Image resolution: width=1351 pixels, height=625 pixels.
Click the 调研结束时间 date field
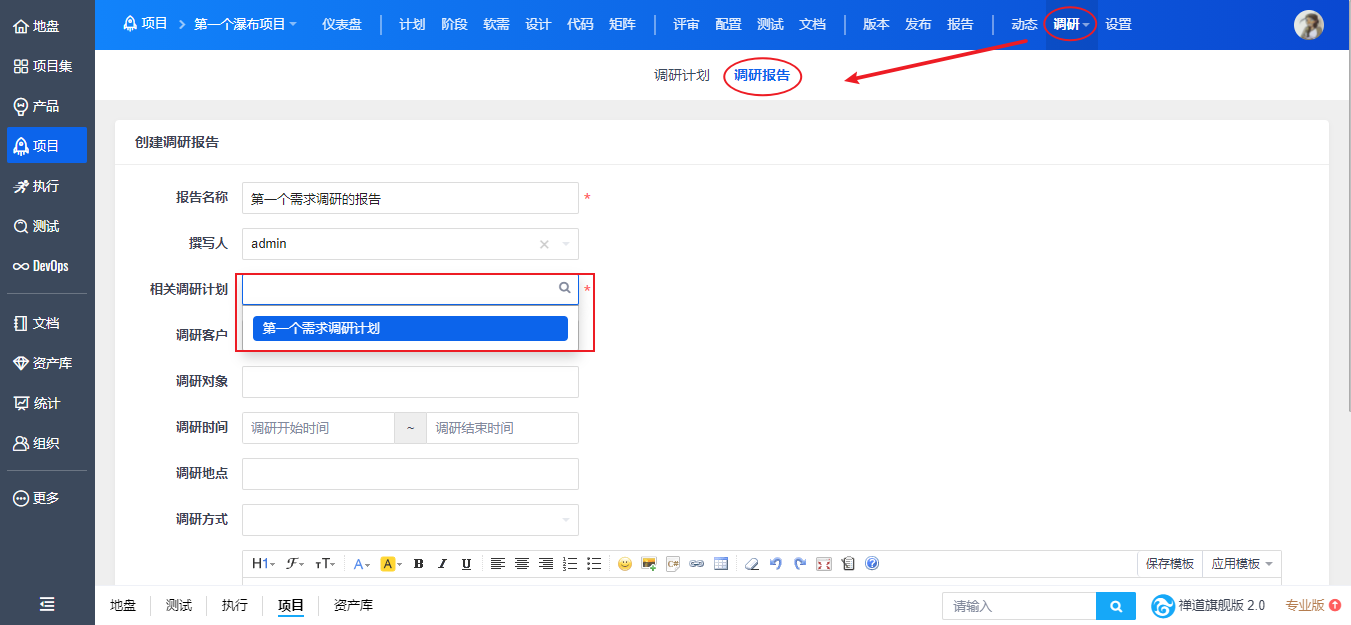pyautogui.click(x=502, y=428)
